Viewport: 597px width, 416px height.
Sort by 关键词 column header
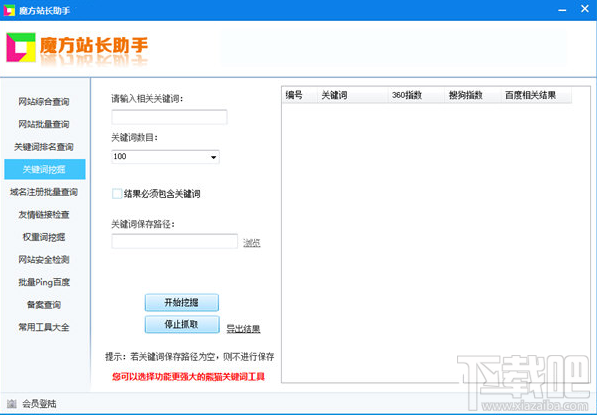352,95
